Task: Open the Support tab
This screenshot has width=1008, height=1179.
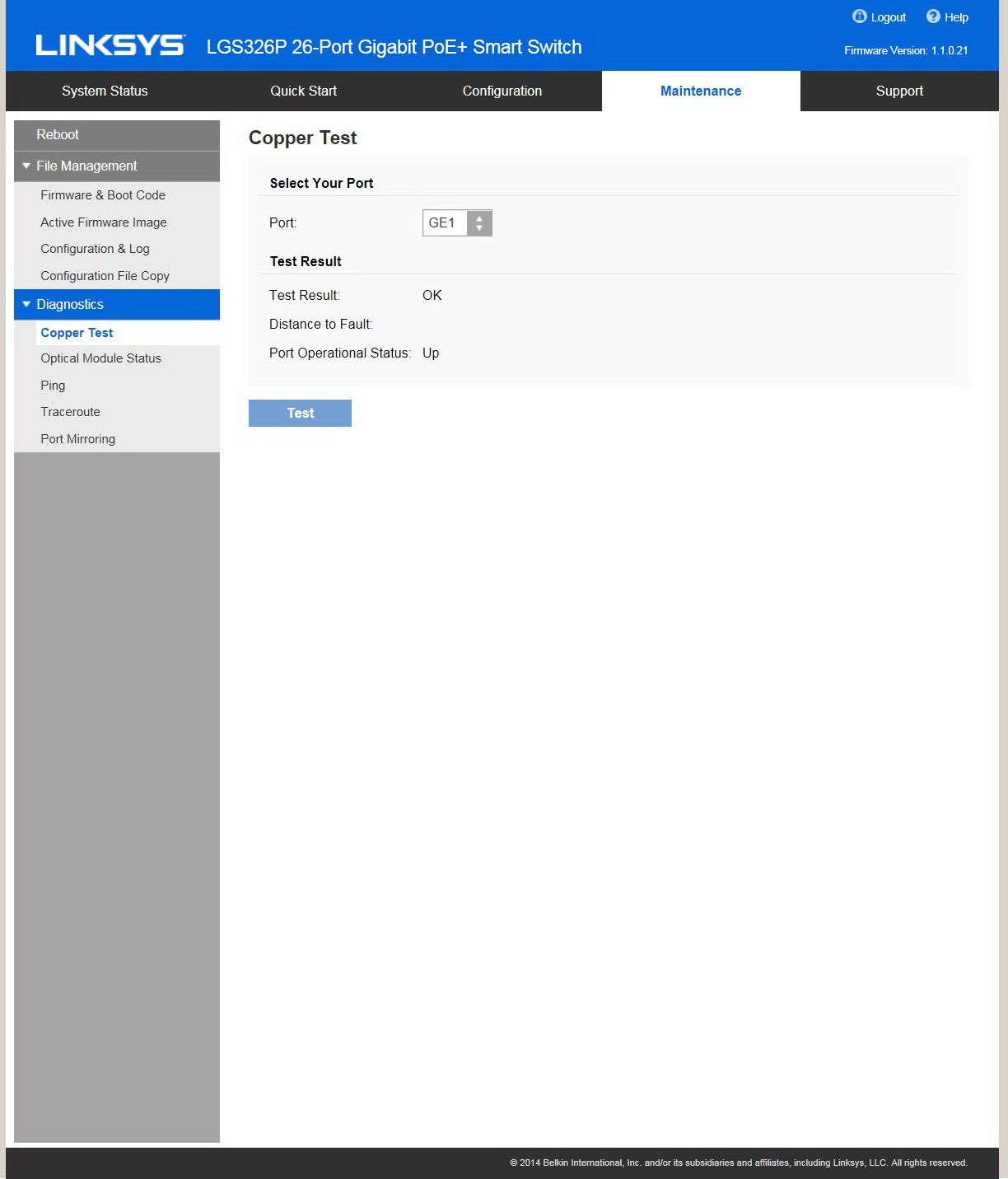Action: click(x=899, y=91)
